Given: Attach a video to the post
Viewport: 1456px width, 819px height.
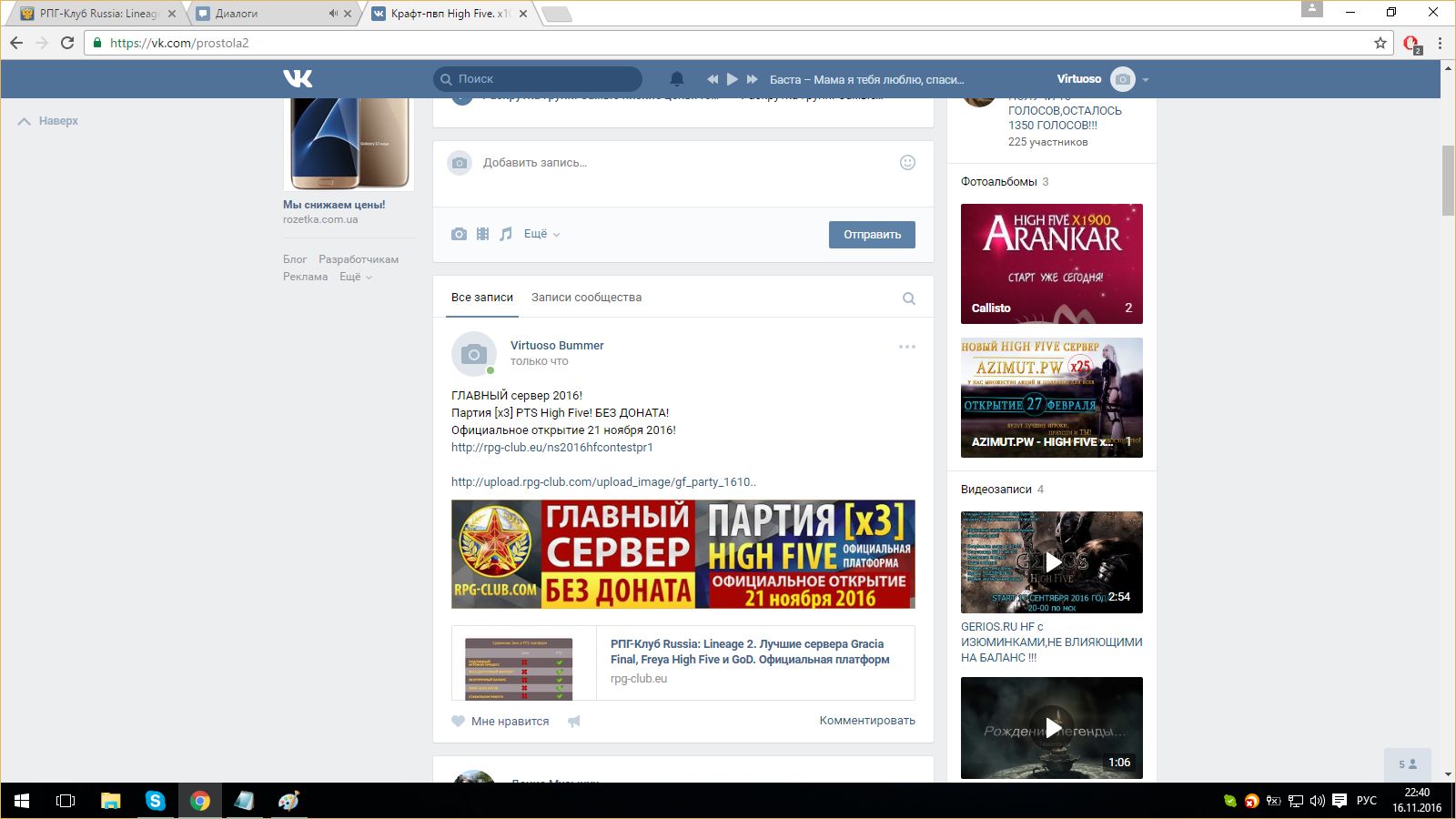Looking at the screenshot, I should [482, 234].
